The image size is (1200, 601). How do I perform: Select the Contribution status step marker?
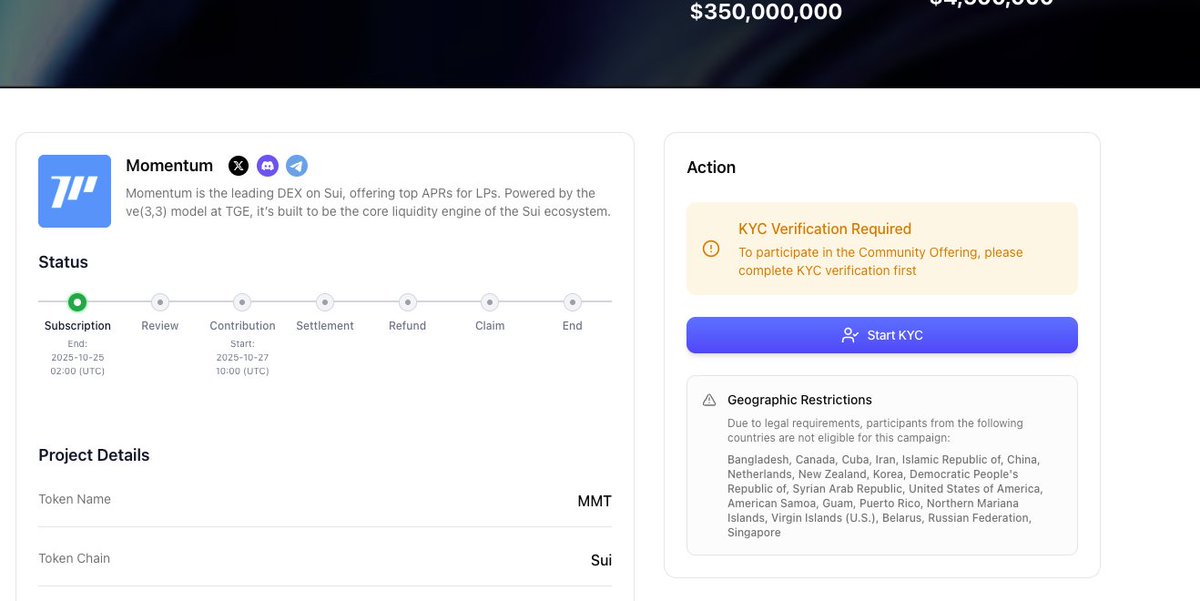[x=242, y=302]
